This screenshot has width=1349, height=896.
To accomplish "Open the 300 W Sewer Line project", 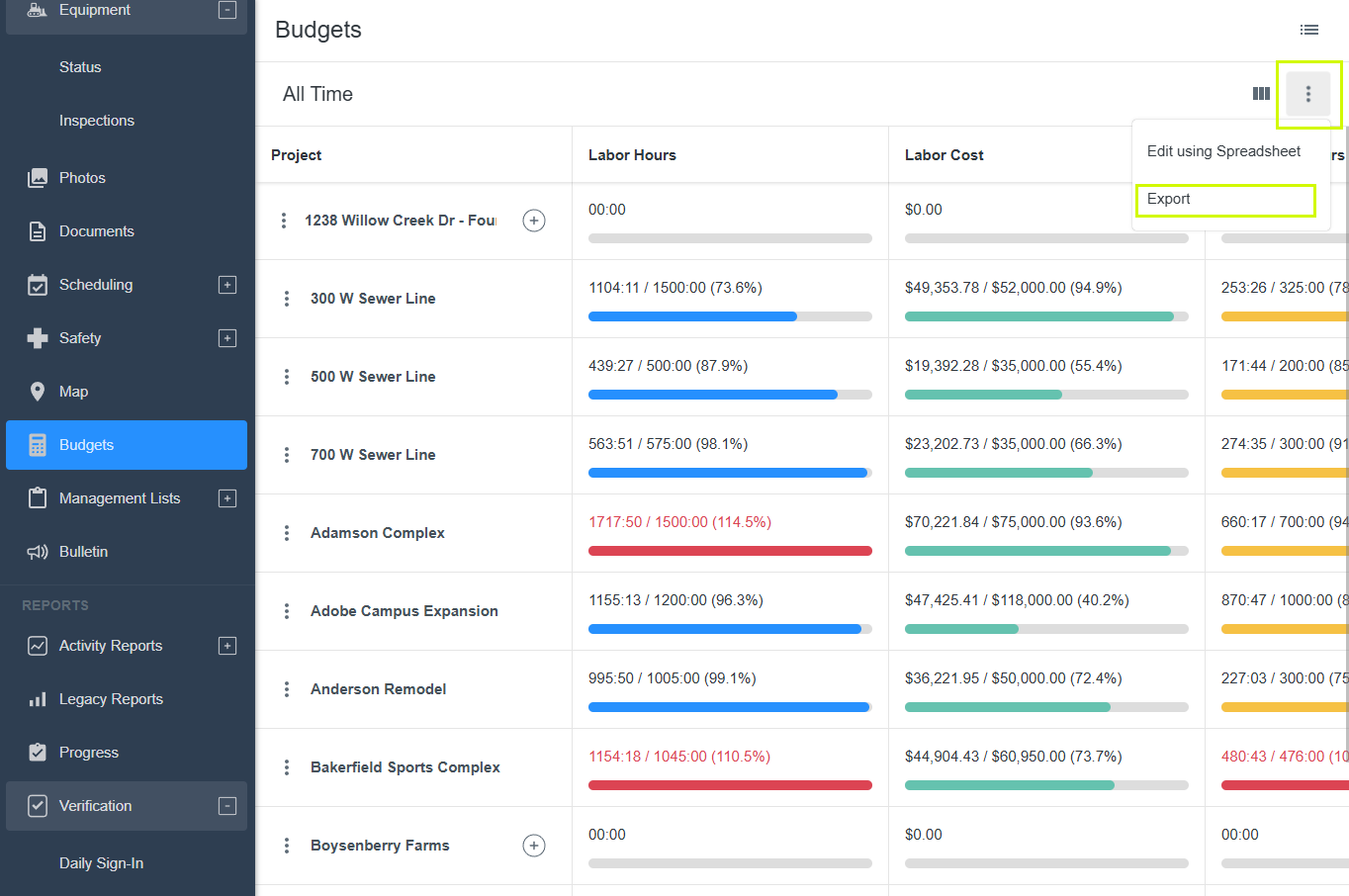I will tap(373, 299).
